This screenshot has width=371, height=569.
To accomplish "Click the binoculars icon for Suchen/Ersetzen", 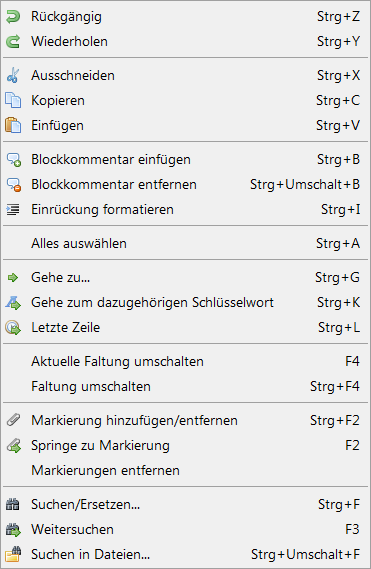I will tap(13, 505).
